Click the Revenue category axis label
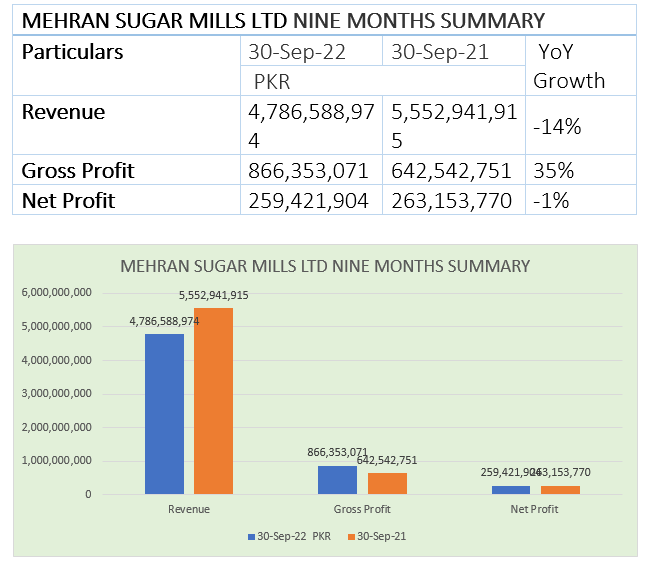 [189, 509]
